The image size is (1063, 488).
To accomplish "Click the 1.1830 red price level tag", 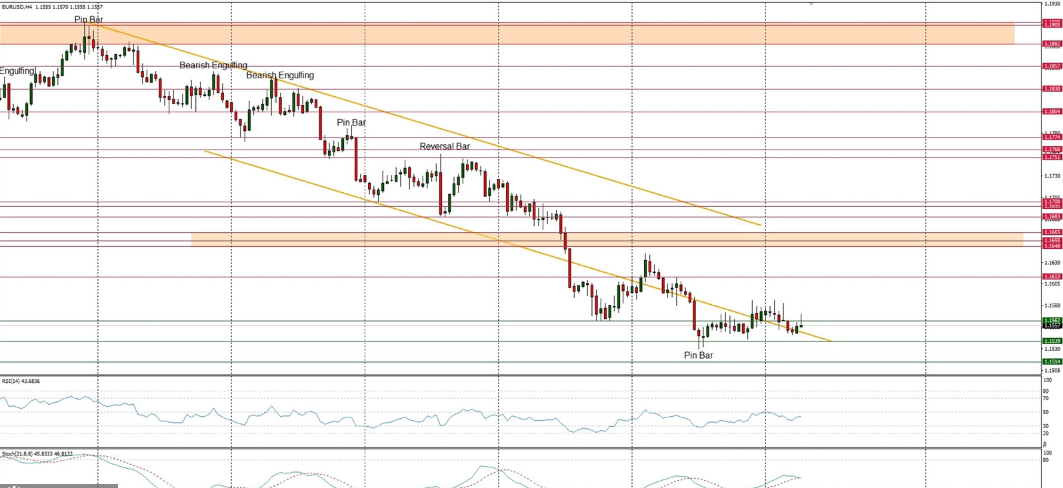I will point(1051,89).
